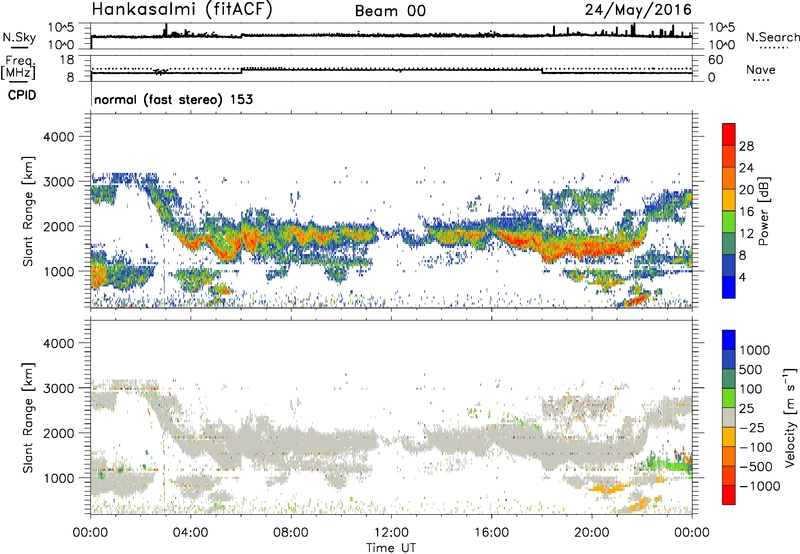Image resolution: width=800 pixels, height=554 pixels.
Task: Pick the bright green 25–100 Velocity color segment
Action: click(729, 398)
